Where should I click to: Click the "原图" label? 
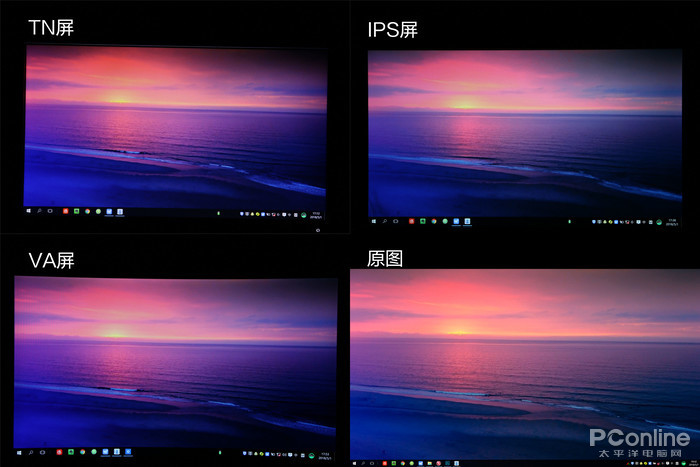click(x=385, y=259)
